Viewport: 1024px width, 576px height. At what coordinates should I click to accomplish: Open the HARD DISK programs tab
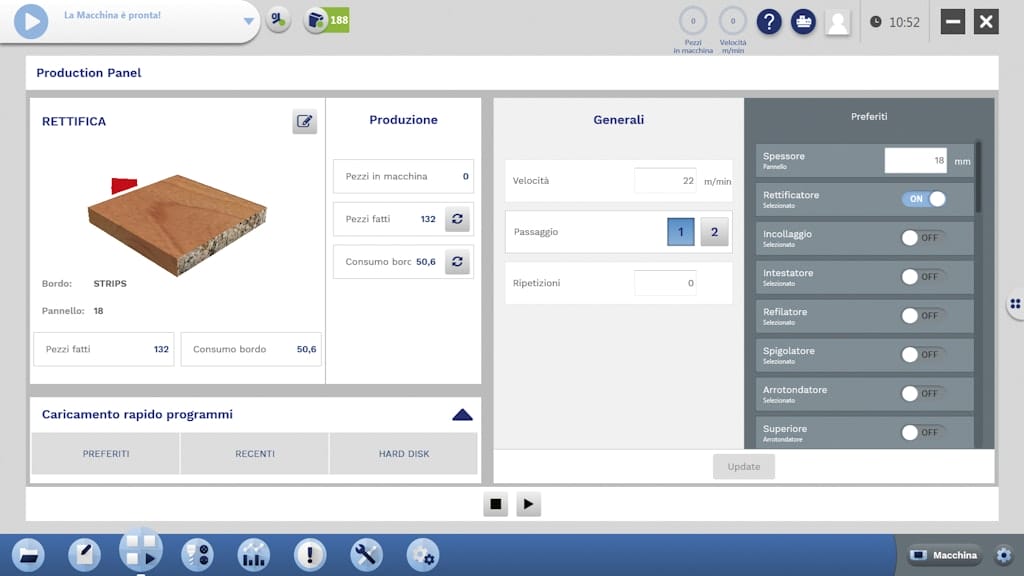404,454
